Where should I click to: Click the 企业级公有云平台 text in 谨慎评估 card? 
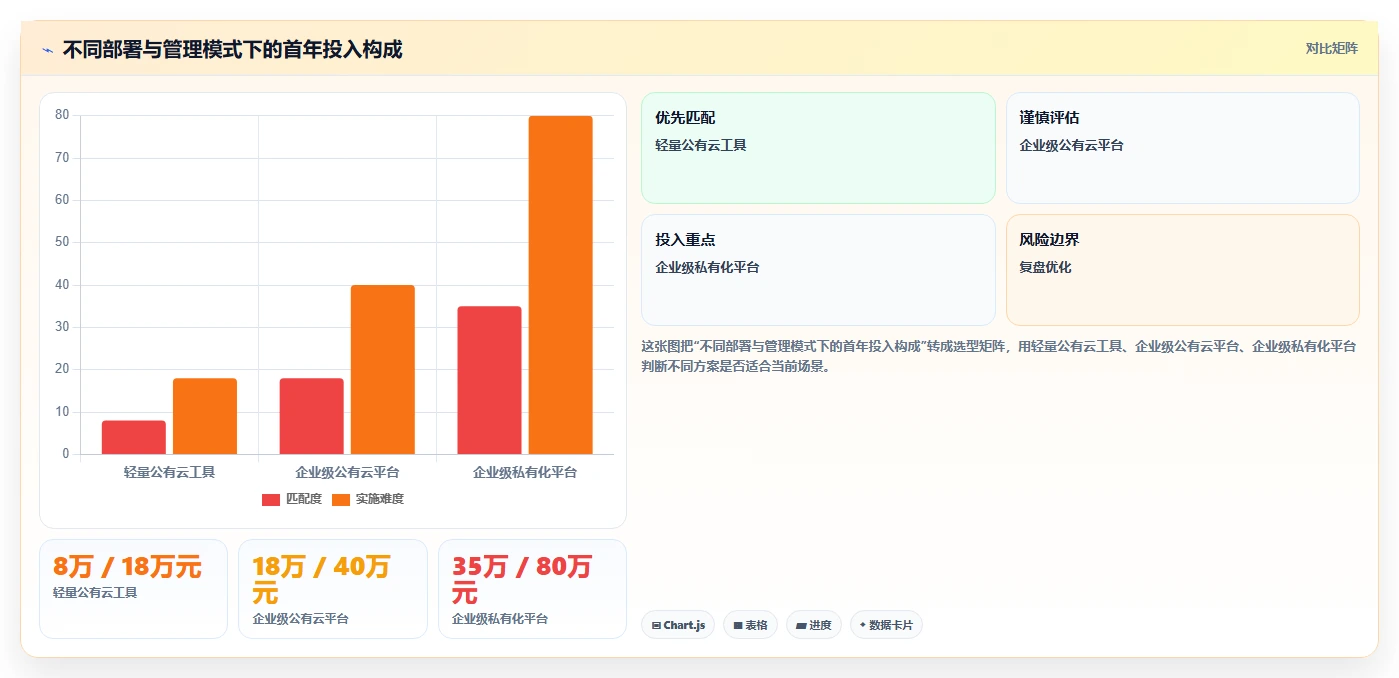point(1071,145)
